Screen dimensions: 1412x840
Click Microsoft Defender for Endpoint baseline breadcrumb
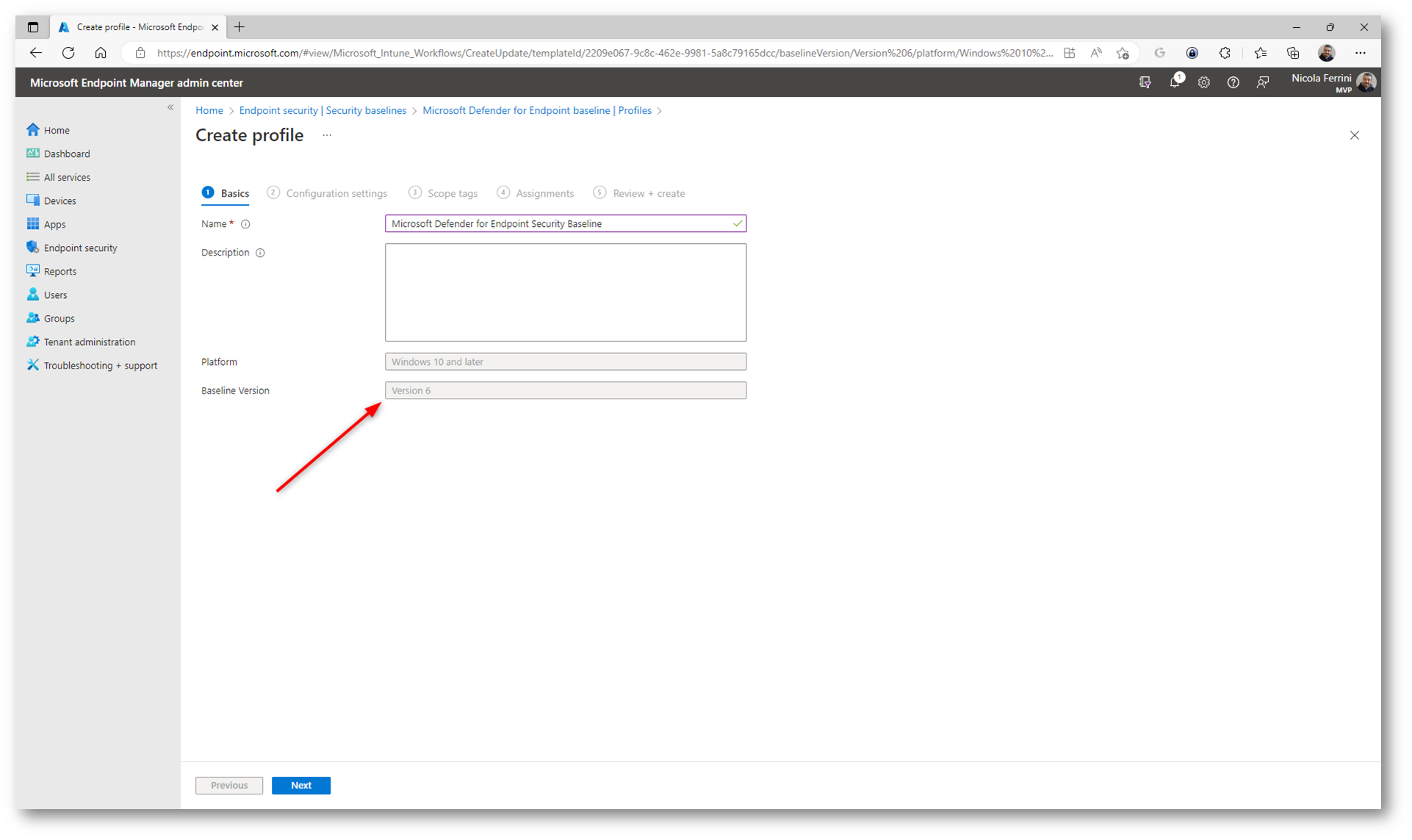[537, 110]
